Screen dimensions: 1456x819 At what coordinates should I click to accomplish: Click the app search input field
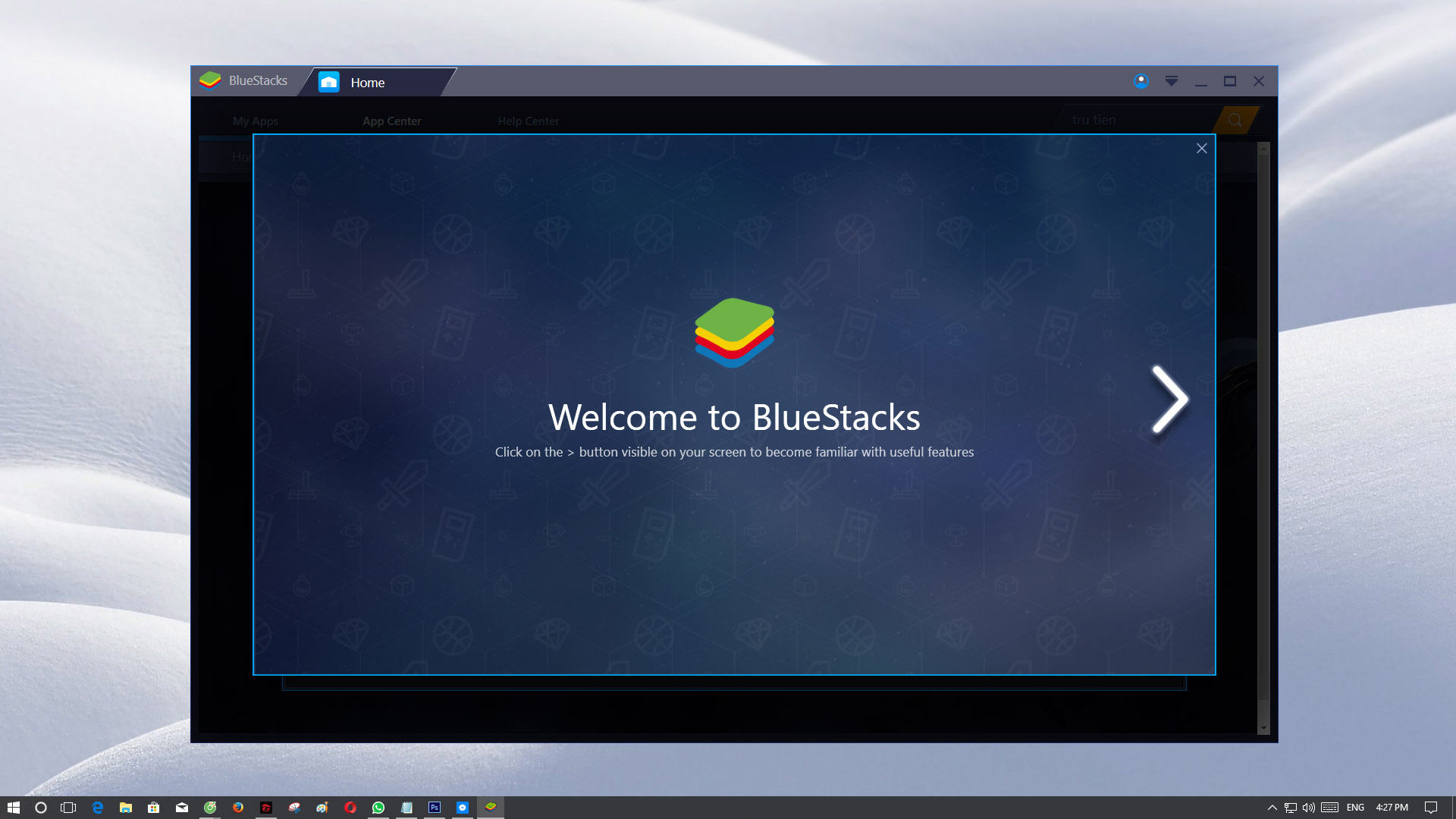[x=1137, y=120]
